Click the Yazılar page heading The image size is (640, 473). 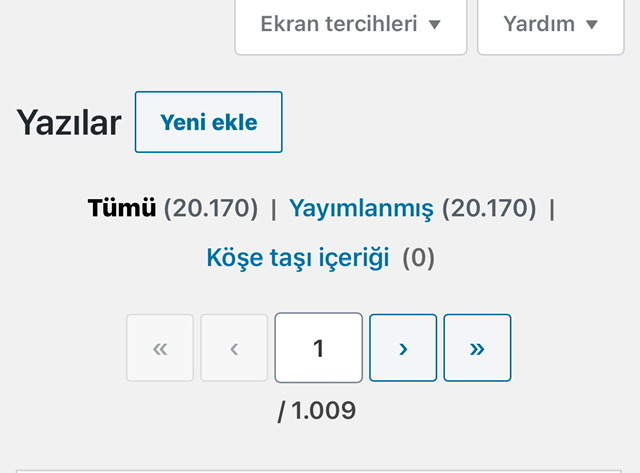(x=69, y=122)
